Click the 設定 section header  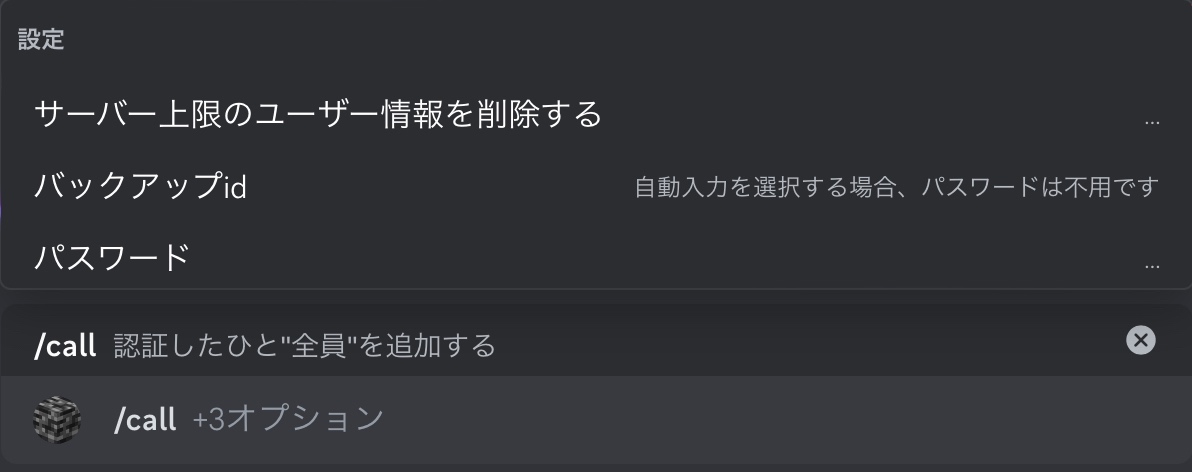point(41,40)
